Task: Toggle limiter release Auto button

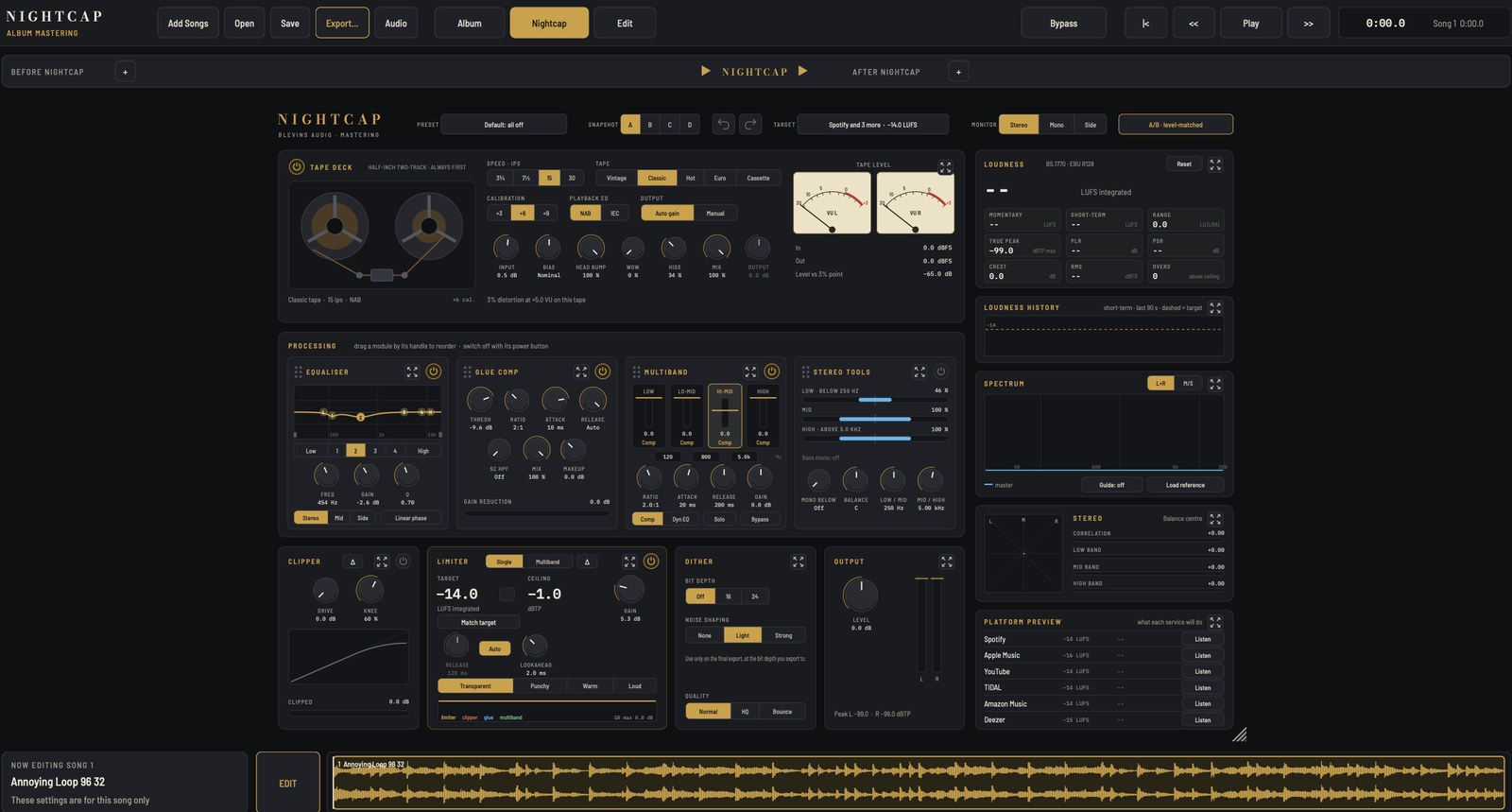Action: tap(494, 648)
